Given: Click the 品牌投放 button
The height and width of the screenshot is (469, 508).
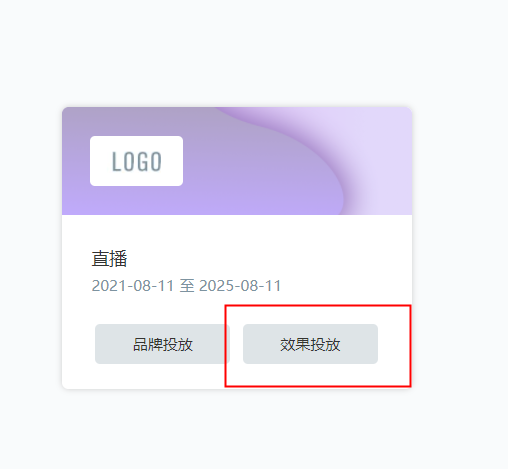Looking at the screenshot, I should (x=162, y=344).
